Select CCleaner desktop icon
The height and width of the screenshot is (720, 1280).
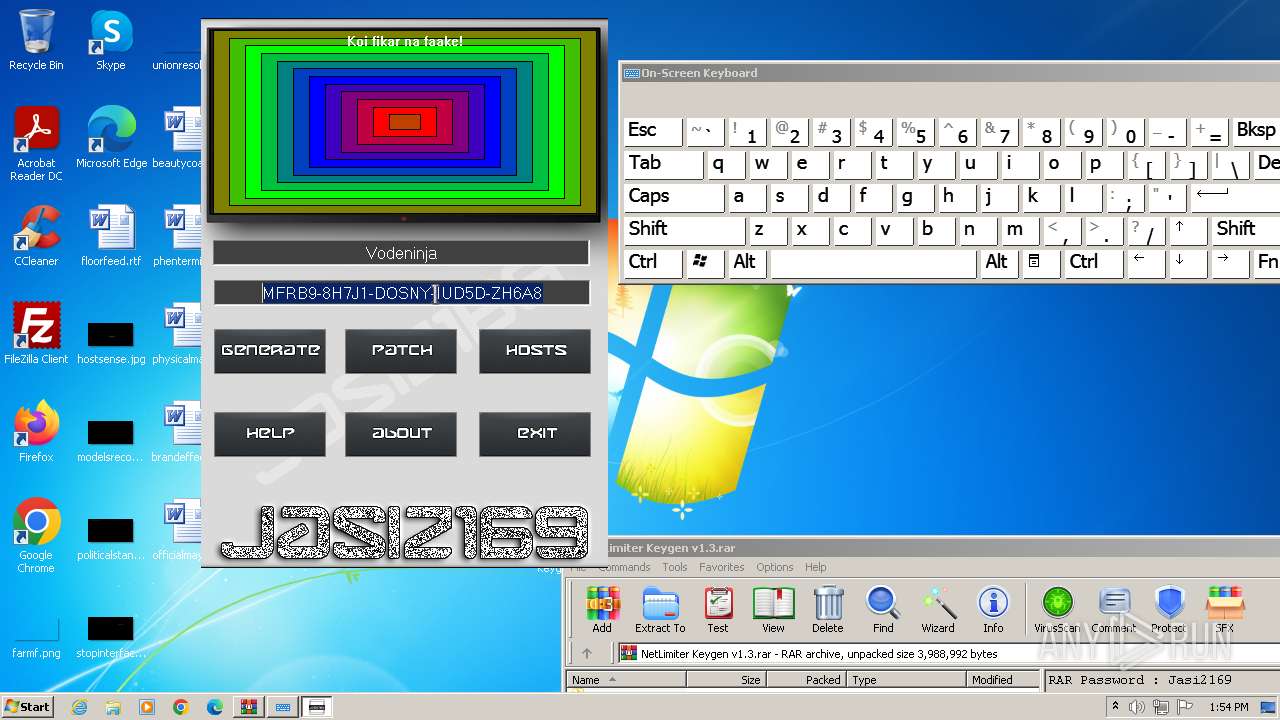36,236
